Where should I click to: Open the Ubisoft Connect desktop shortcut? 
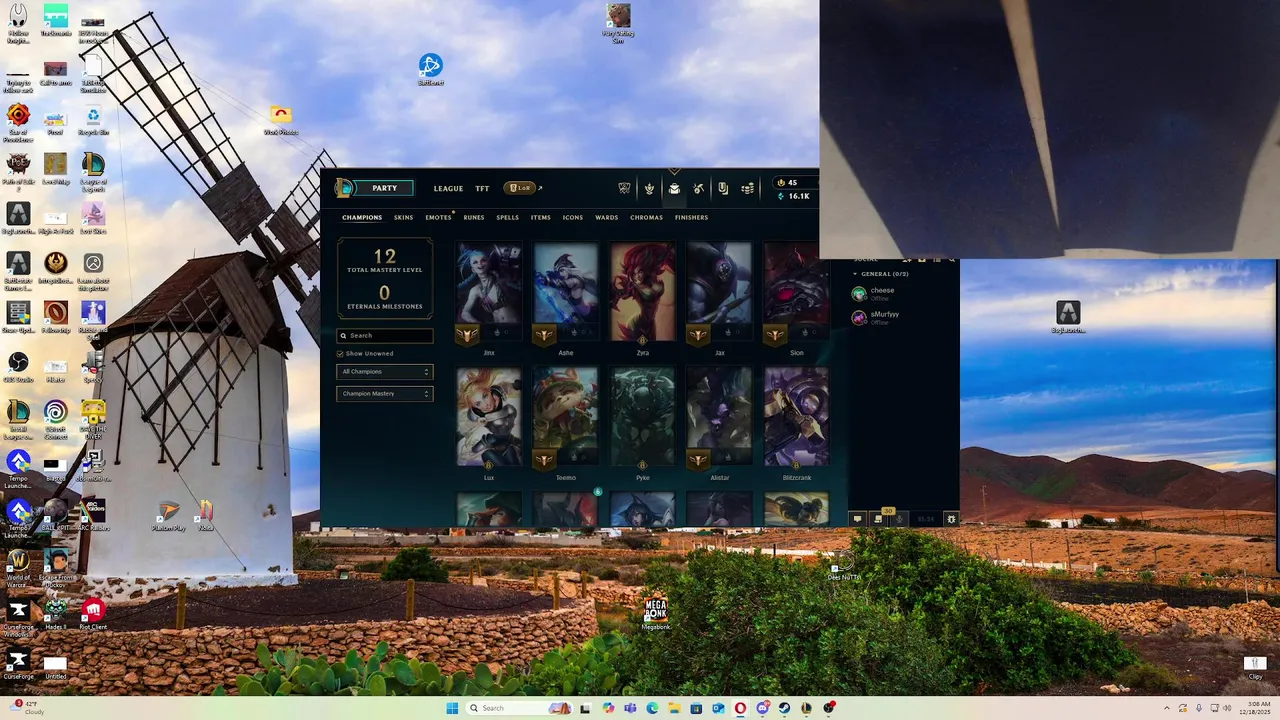(55, 419)
